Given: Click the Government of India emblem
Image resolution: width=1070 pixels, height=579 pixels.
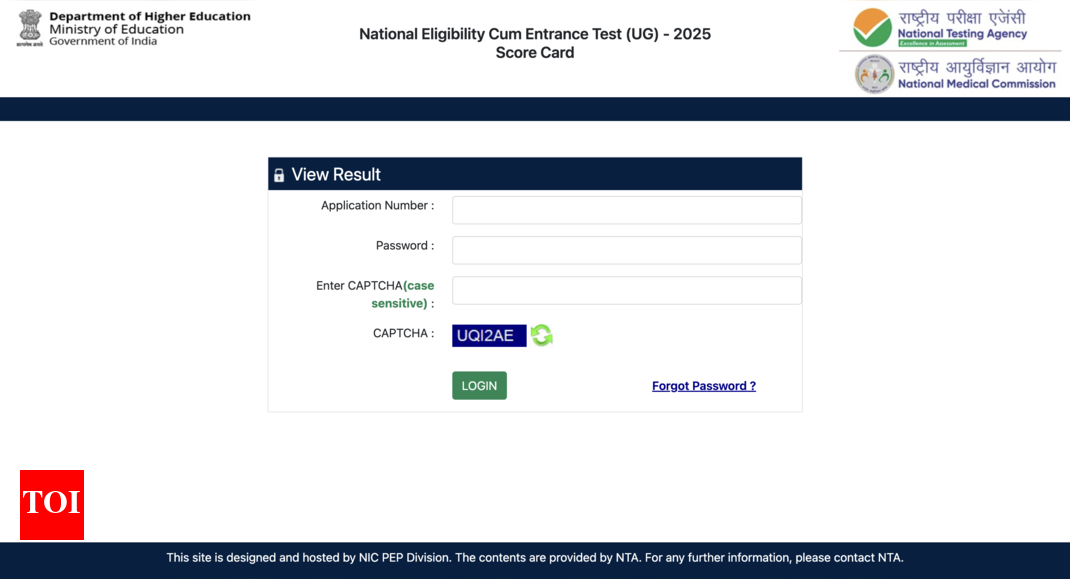Looking at the screenshot, I should [x=30, y=28].
